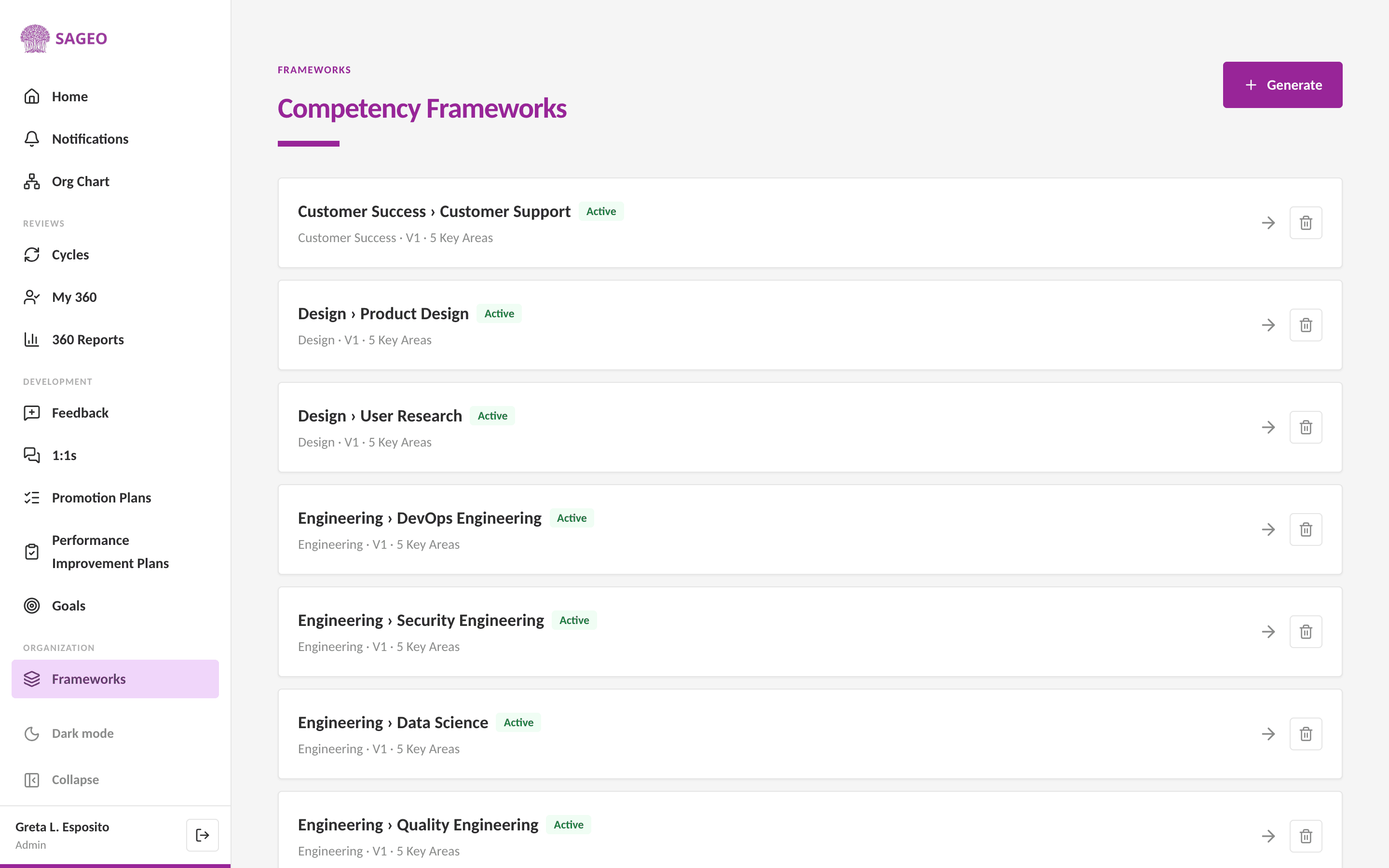Collapse the sidebar
Screen dimensions: 1389x868
(115, 780)
